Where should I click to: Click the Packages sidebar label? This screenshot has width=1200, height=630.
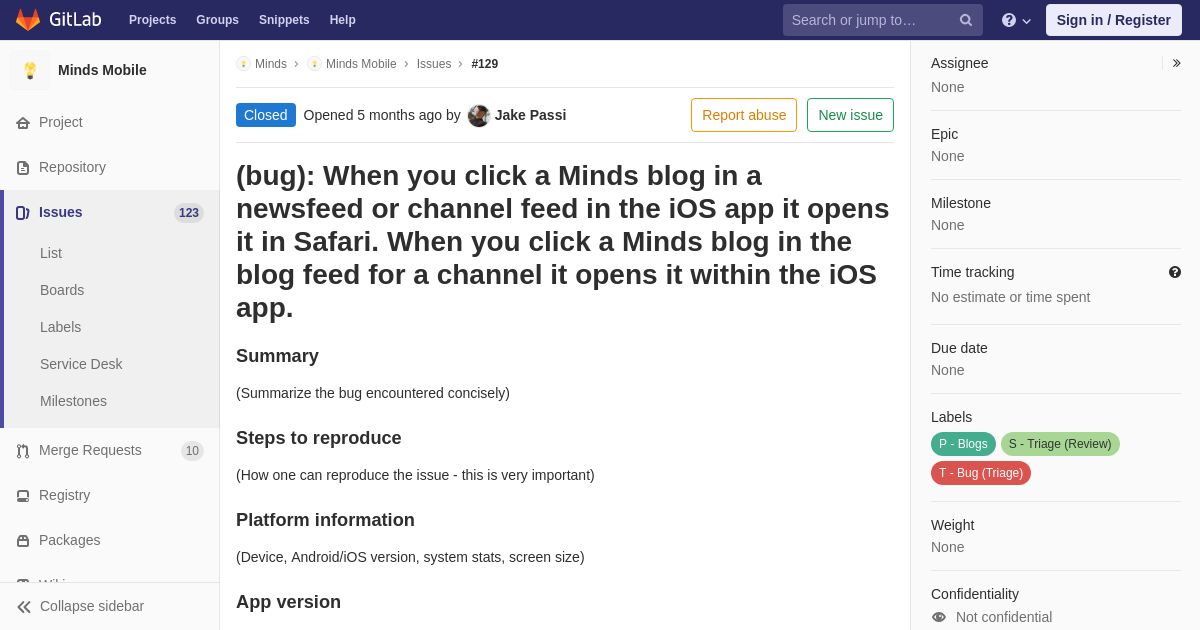[x=70, y=540]
